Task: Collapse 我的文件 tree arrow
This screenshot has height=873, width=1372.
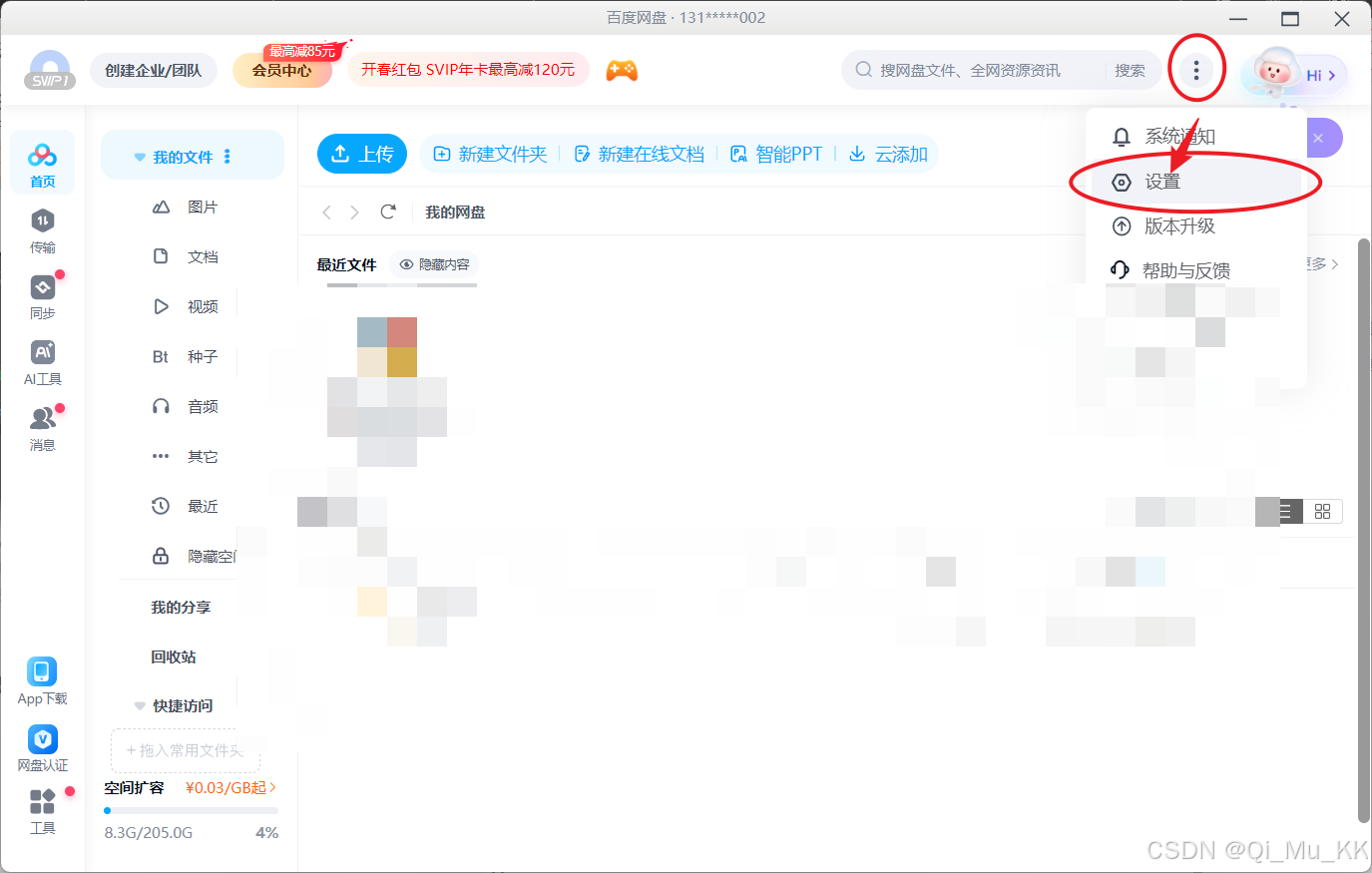Action: click(x=140, y=158)
